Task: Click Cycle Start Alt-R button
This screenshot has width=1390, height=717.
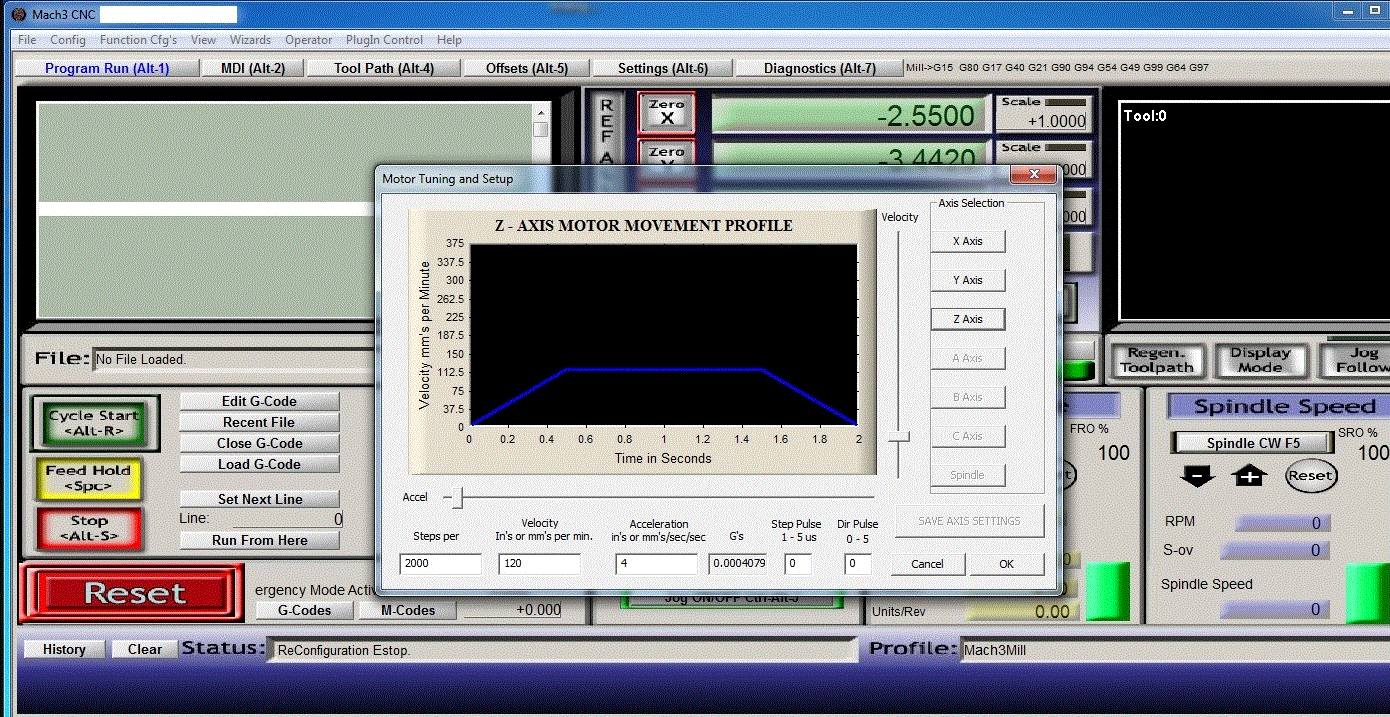Action: [93, 423]
